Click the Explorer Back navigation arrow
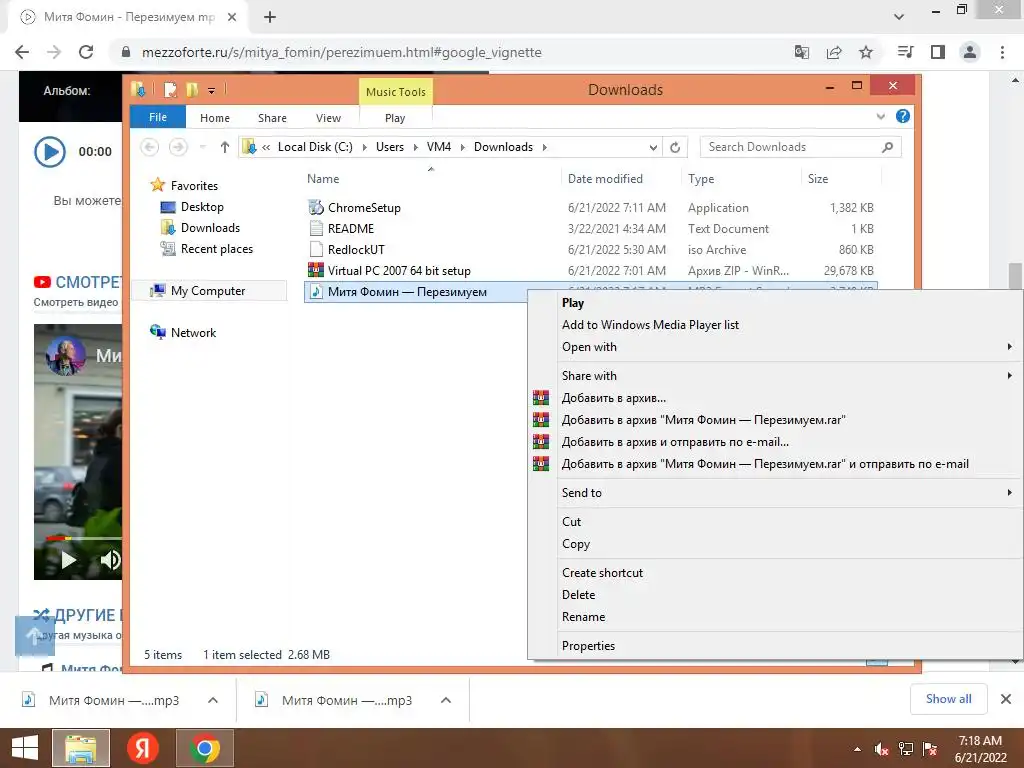Image resolution: width=1024 pixels, height=768 pixels. (150, 148)
